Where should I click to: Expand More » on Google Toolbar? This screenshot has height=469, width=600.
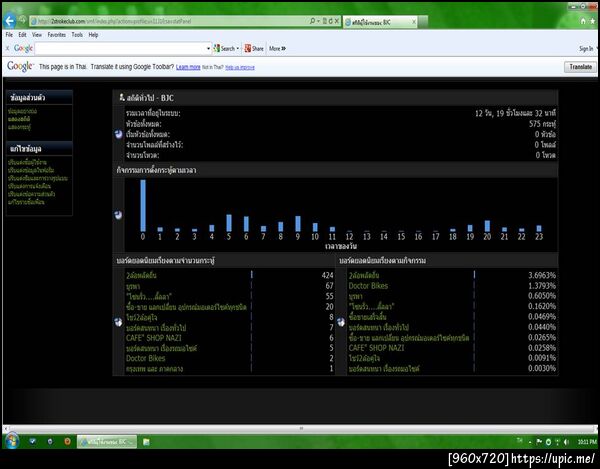(x=277, y=49)
